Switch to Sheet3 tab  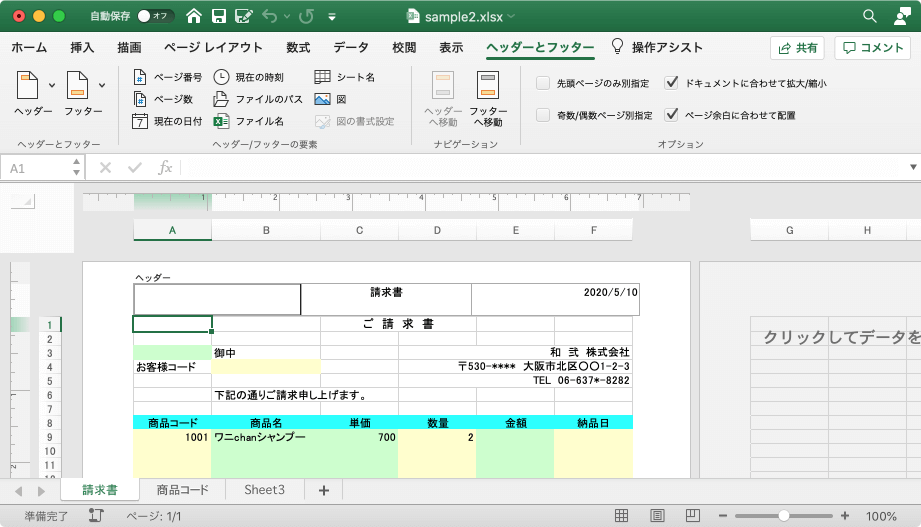coord(264,490)
